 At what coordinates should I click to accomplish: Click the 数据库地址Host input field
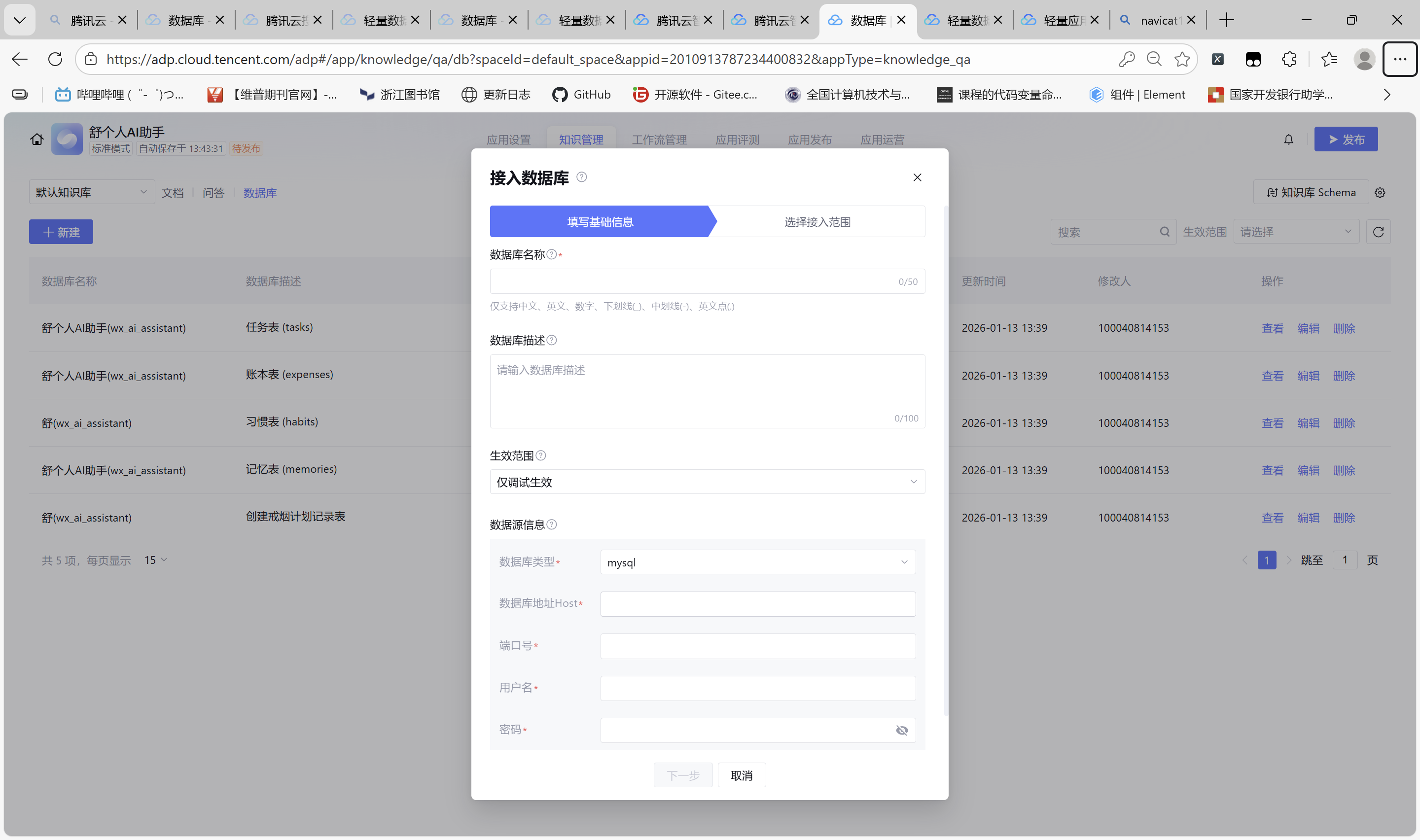[757, 604]
